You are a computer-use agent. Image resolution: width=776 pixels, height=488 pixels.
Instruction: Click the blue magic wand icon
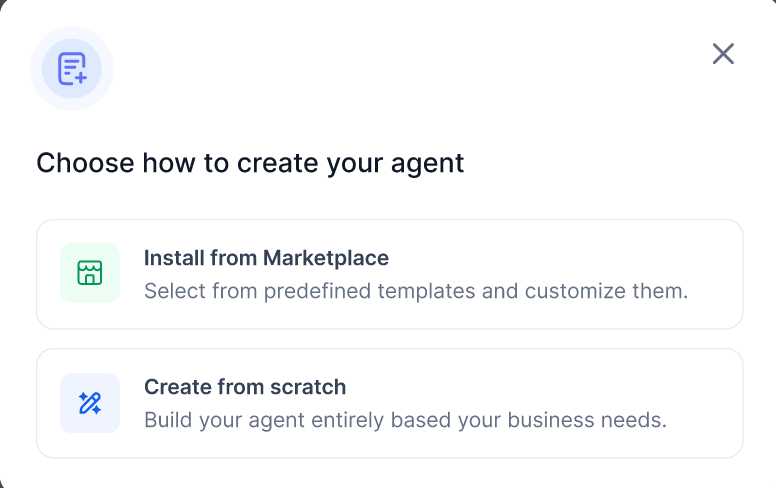90,403
